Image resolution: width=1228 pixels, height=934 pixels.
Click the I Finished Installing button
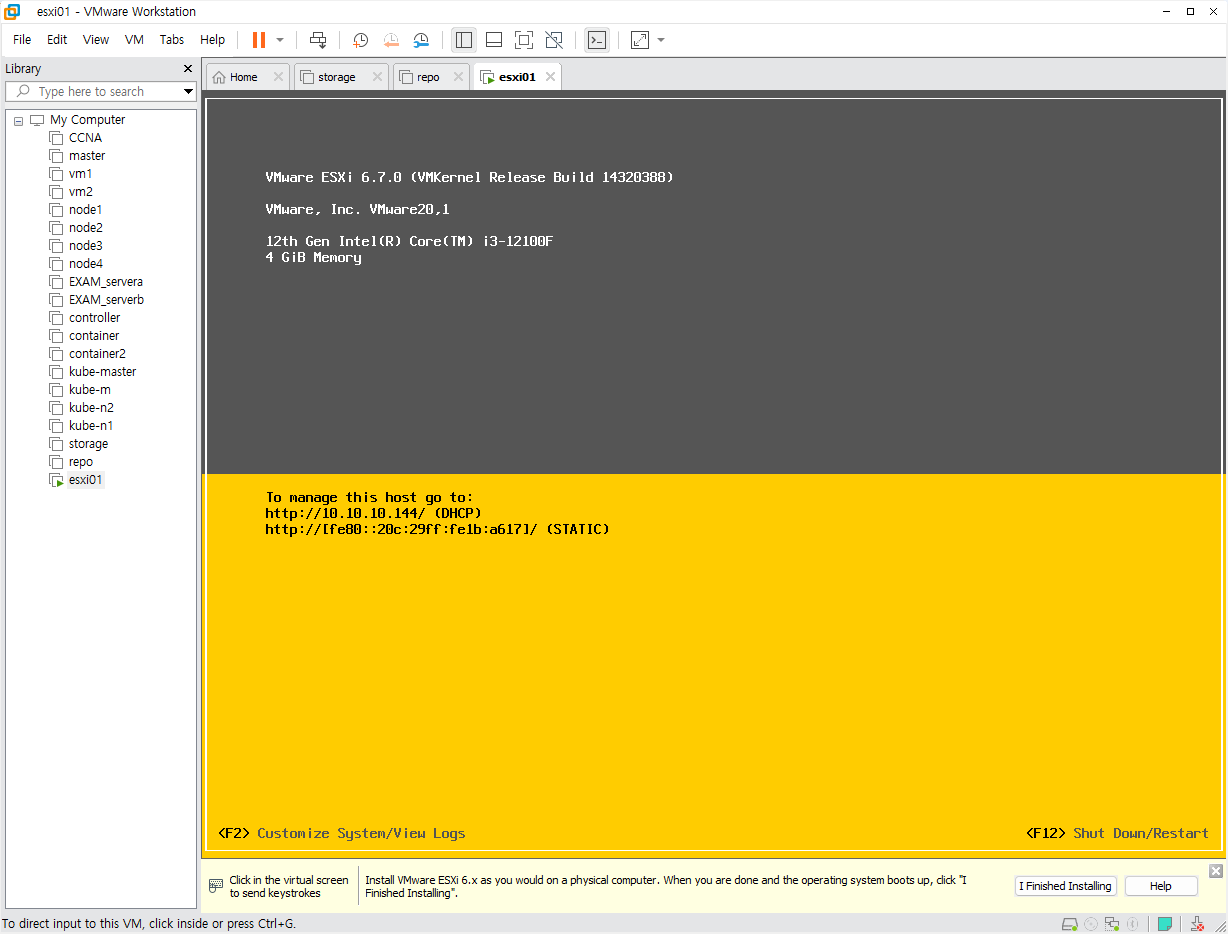point(1065,886)
